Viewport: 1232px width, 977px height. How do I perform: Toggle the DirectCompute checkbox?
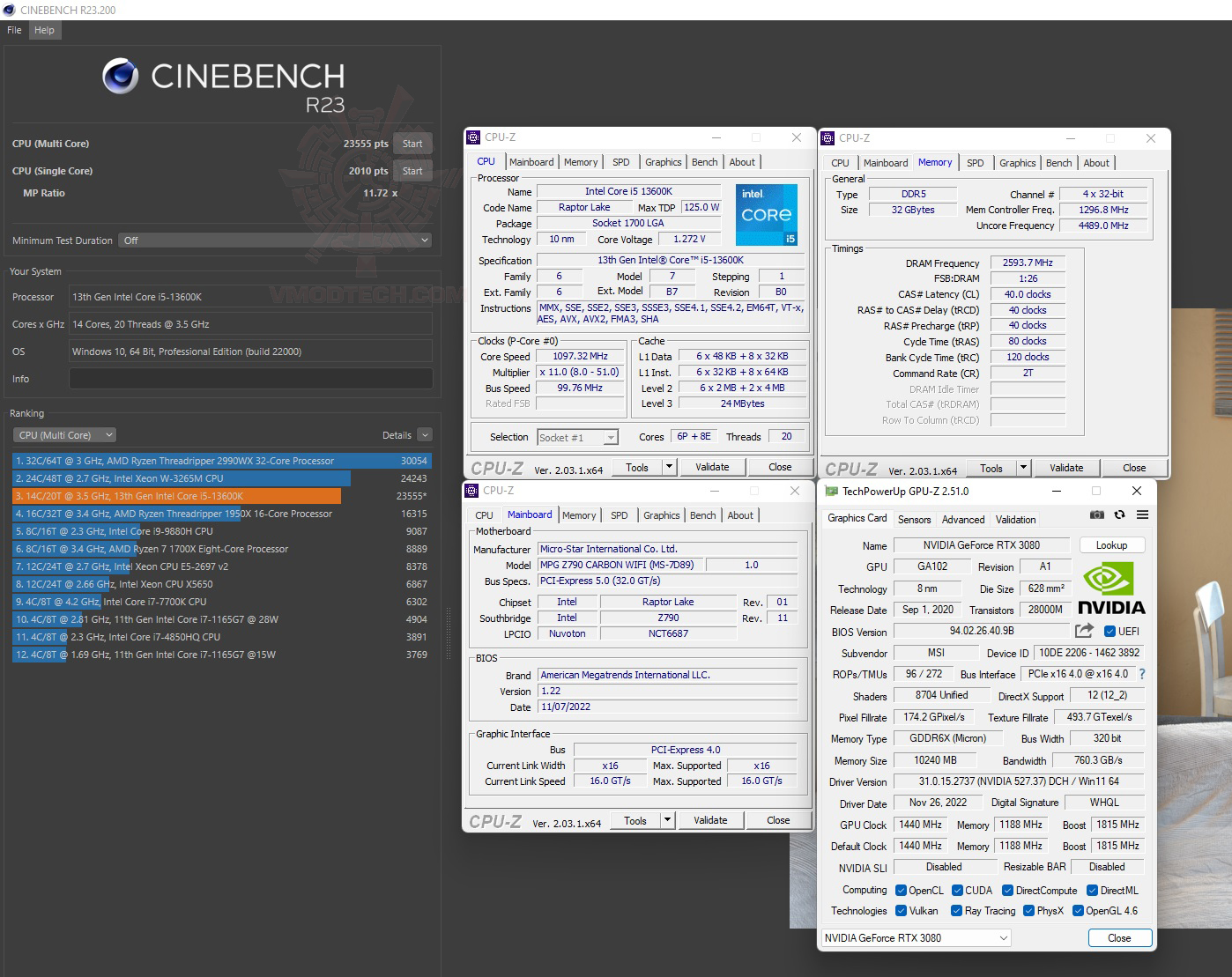point(1008,891)
